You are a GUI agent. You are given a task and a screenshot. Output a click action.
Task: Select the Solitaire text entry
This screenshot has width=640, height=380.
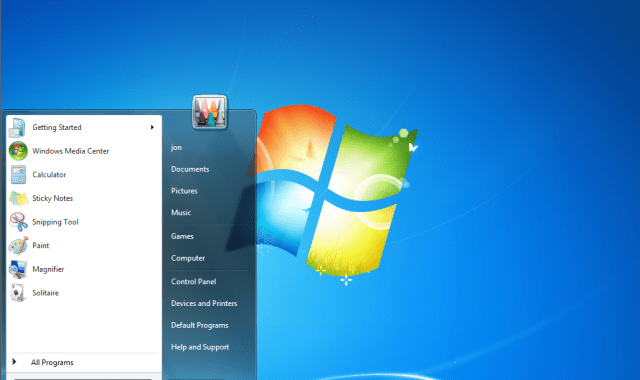45,293
